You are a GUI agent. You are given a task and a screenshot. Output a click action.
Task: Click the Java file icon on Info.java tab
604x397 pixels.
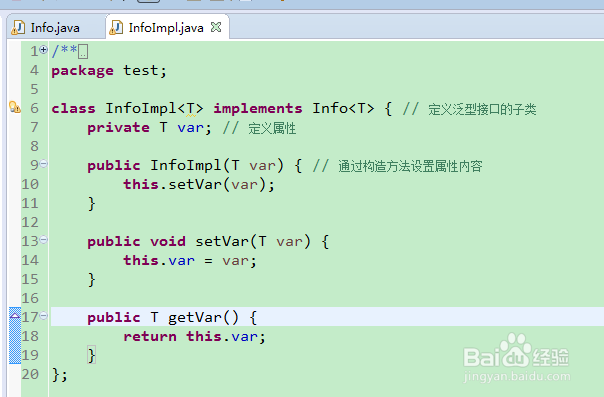coord(18,28)
